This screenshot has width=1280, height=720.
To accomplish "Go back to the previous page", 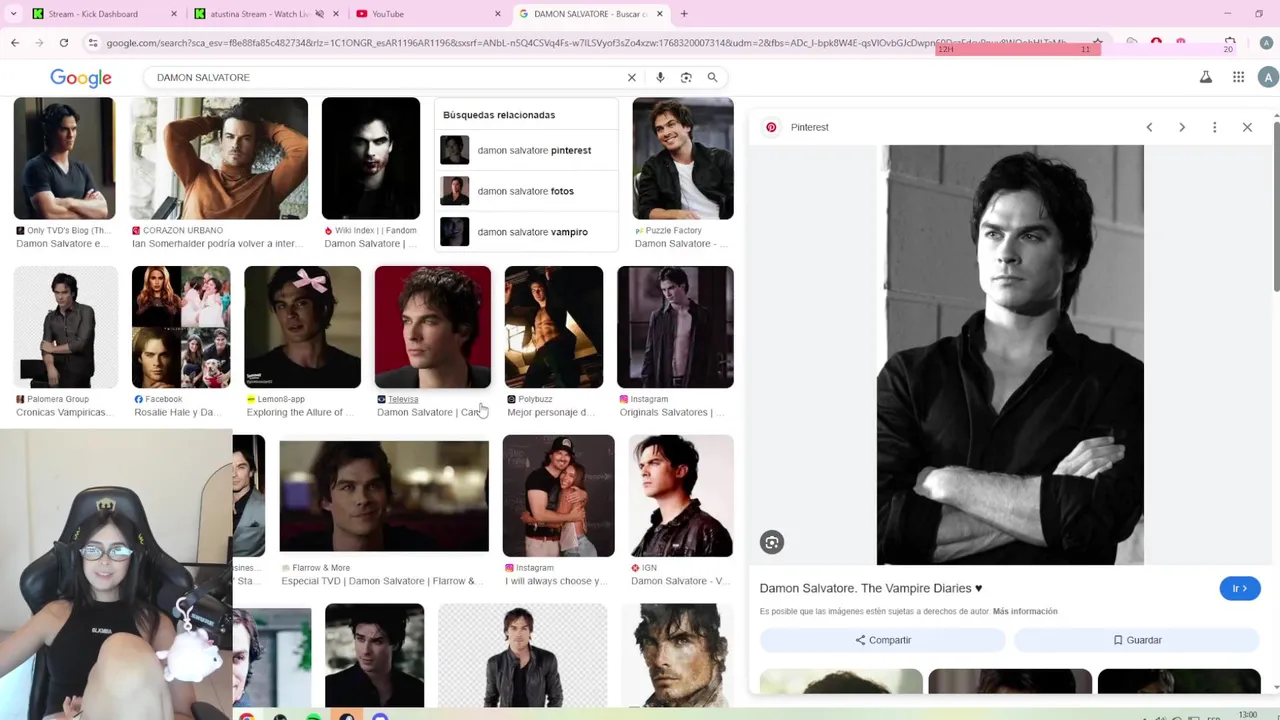I will pos(15,43).
